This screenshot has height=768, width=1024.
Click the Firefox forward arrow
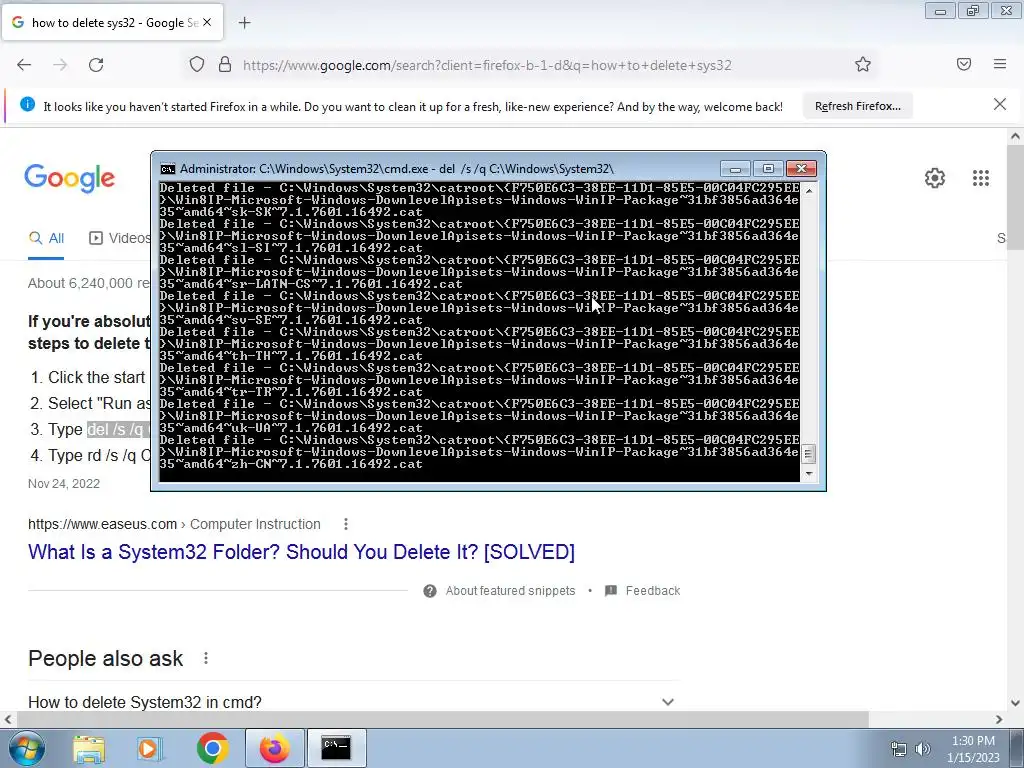coord(60,65)
